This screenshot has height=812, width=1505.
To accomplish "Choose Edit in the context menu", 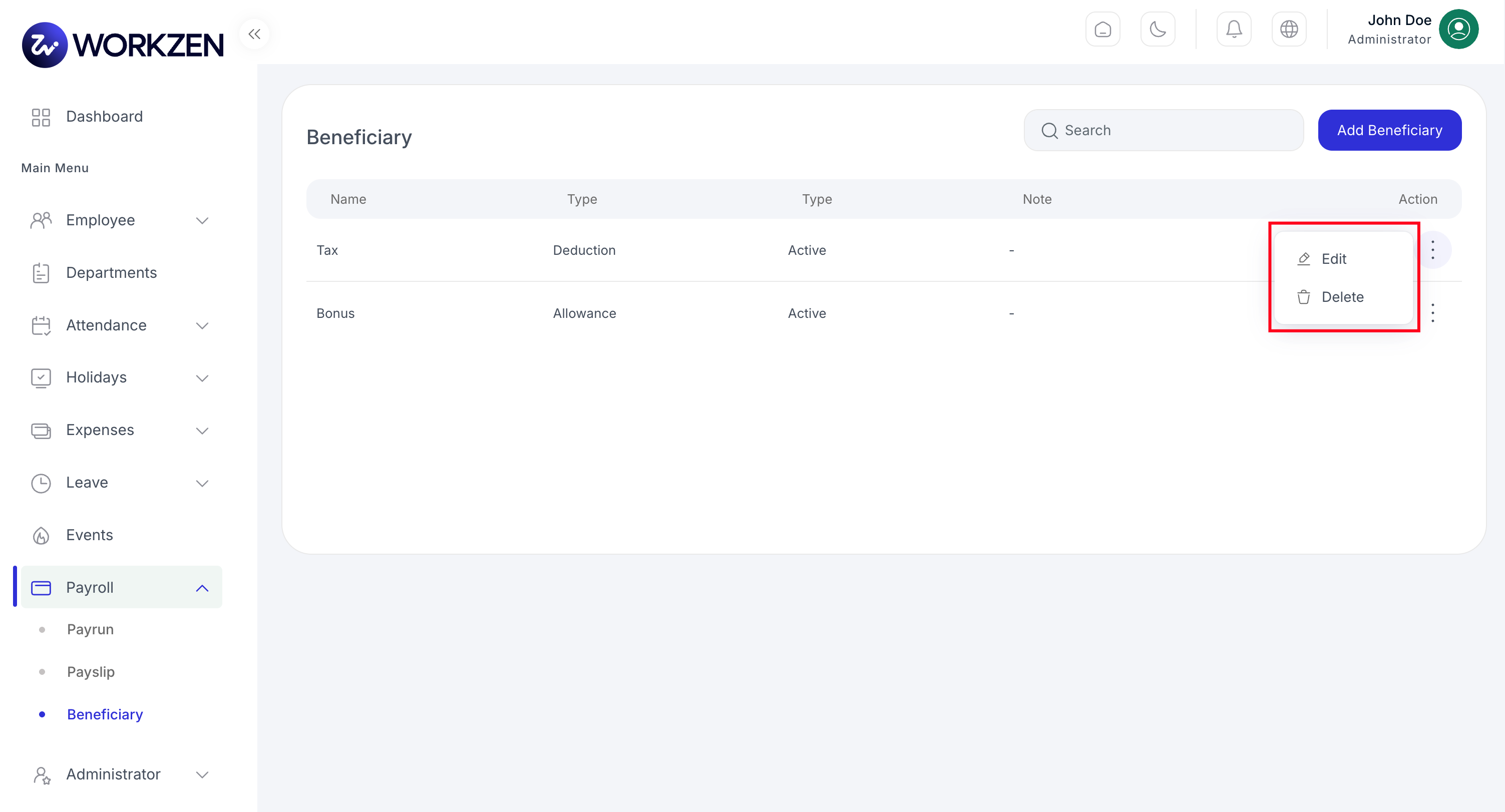I will point(1343,259).
